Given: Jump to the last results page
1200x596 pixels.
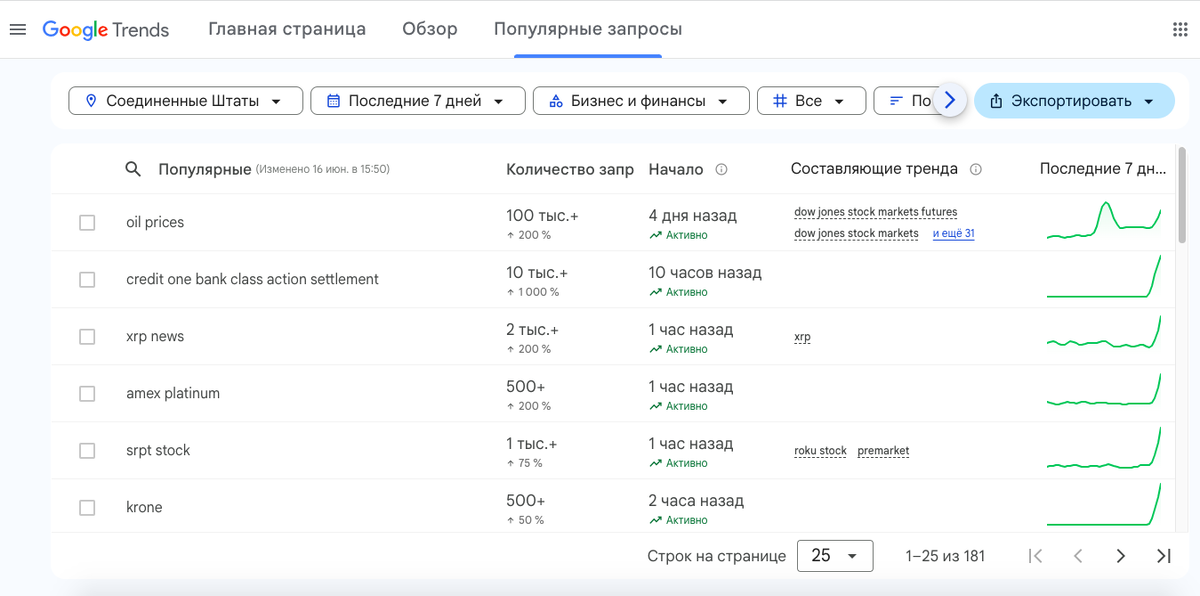Looking at the screenshot, I should pos(1163,556).
